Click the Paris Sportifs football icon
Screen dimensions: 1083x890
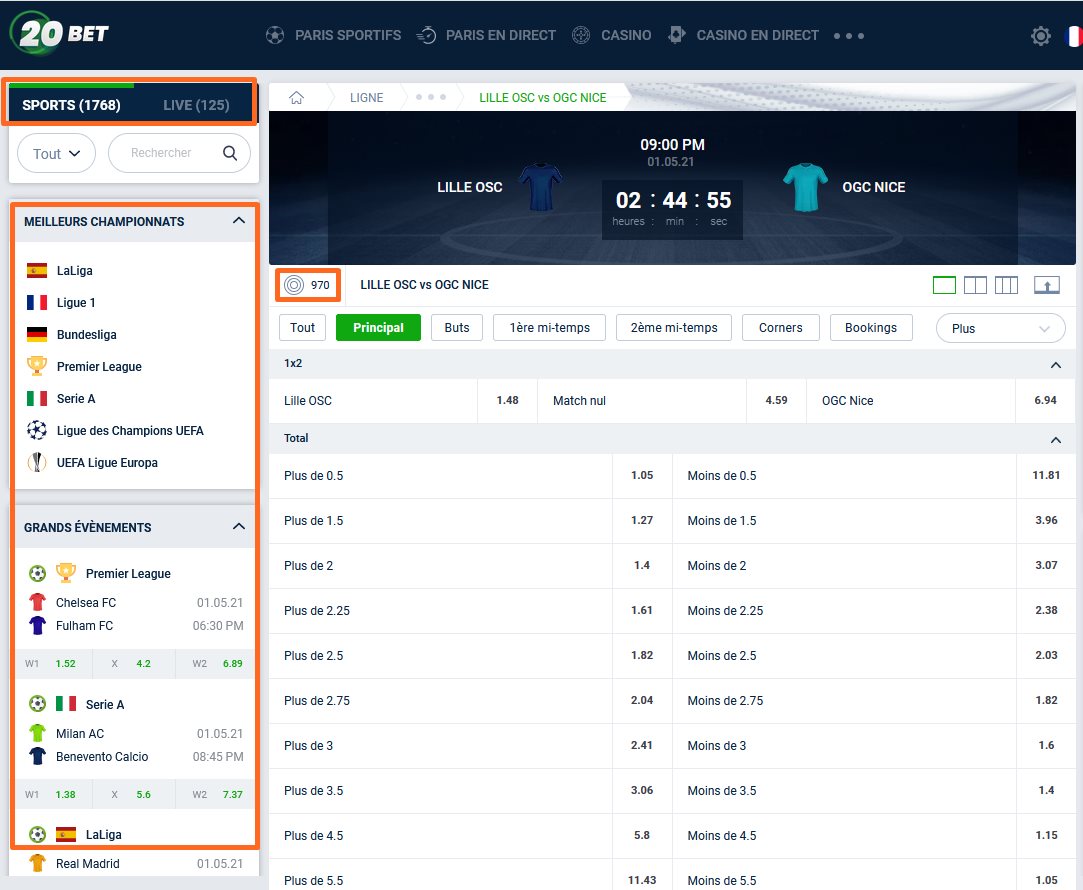click(275, 35)
